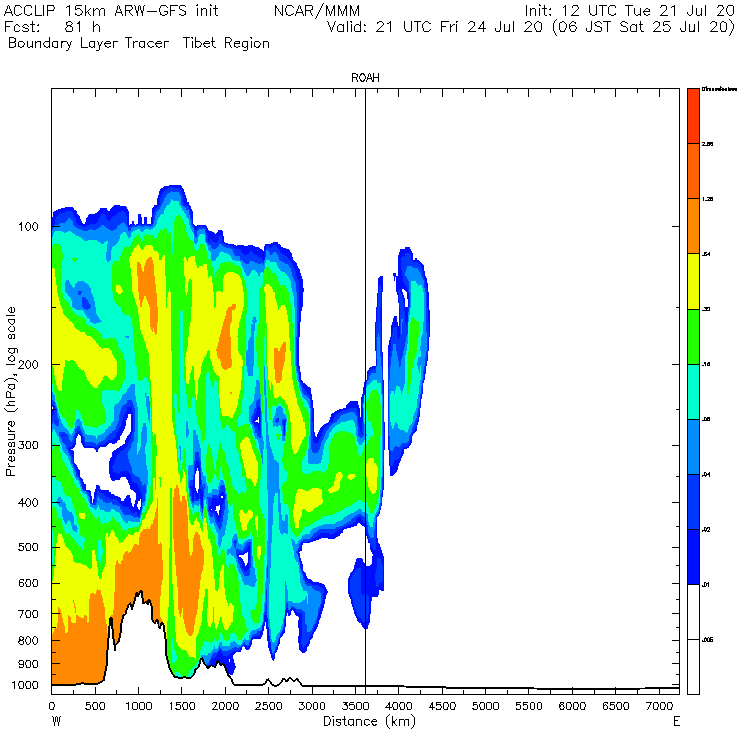Click the E label at axis end
Image resolution: width=740 pixels, height=740 pixels.
click(x=676, y=722)
